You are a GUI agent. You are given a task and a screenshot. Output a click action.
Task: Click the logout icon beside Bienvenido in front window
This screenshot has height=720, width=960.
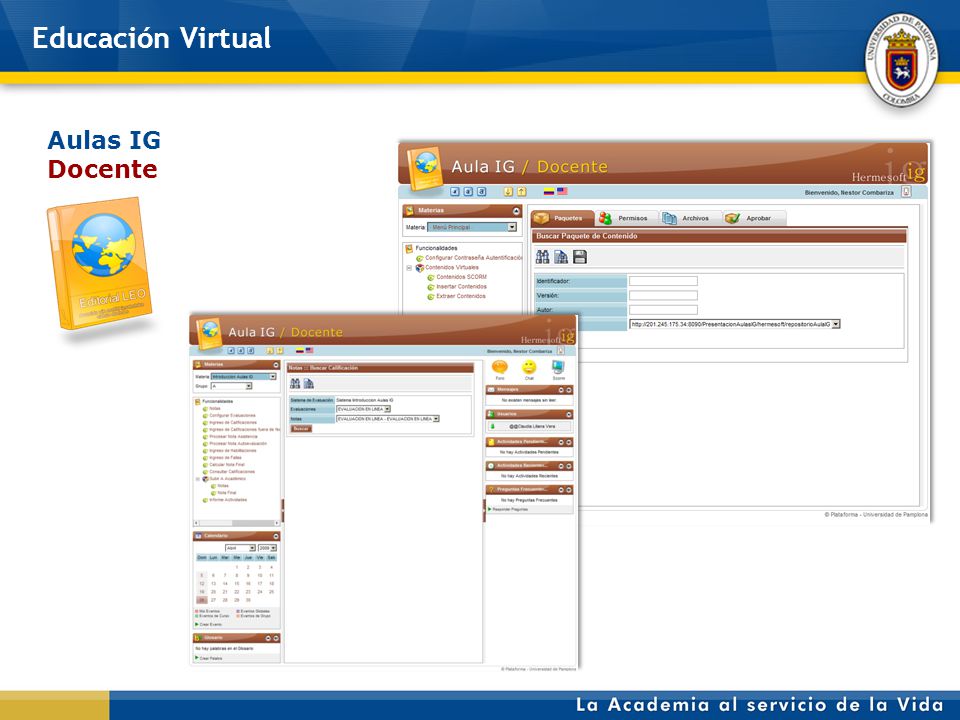coord(560,351)
